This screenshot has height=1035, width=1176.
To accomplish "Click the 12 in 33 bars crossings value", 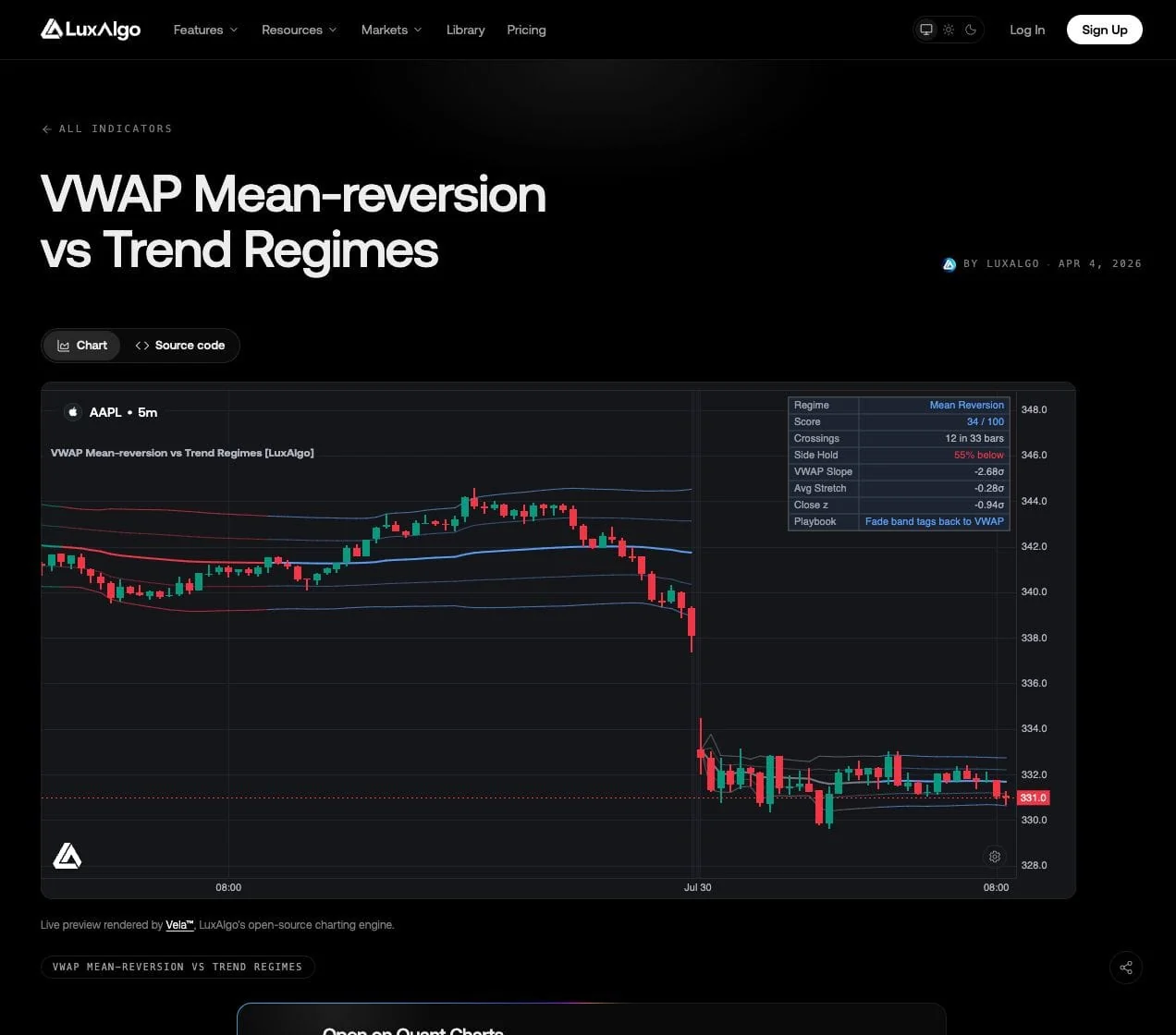I will coord(974,438).
